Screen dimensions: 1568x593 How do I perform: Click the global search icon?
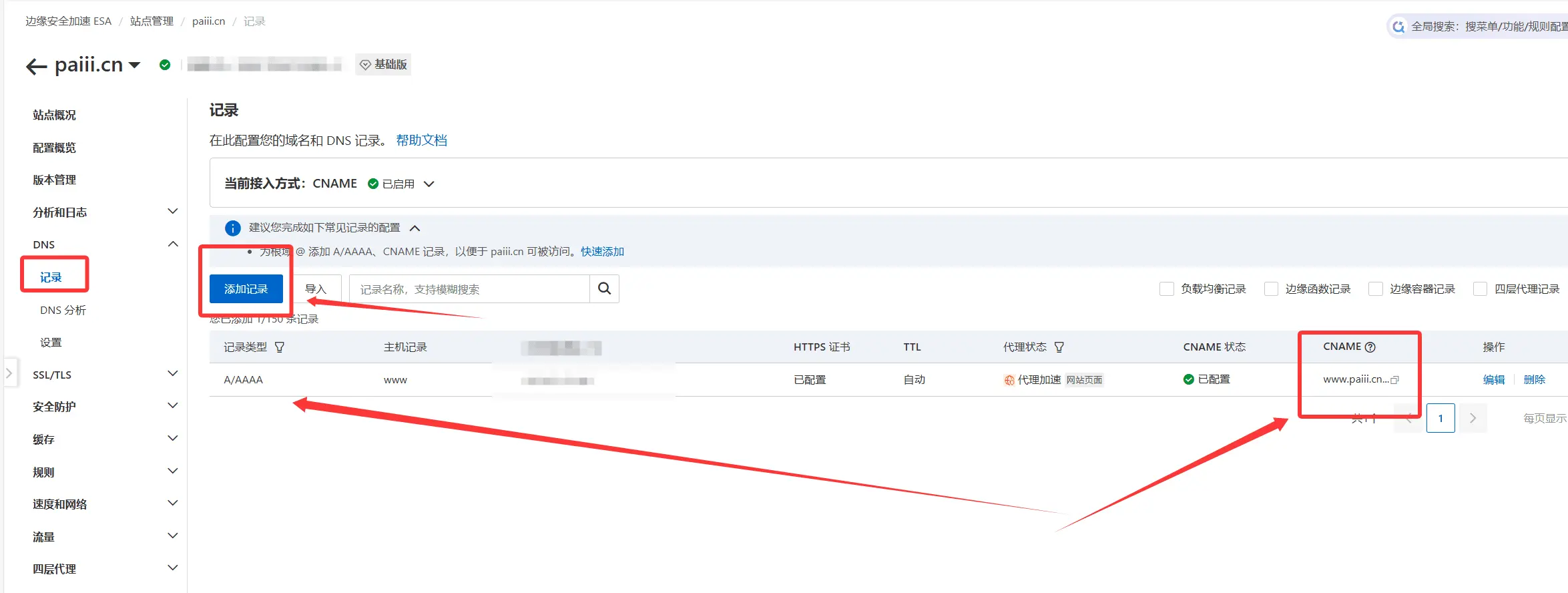tap(1398, 27)
